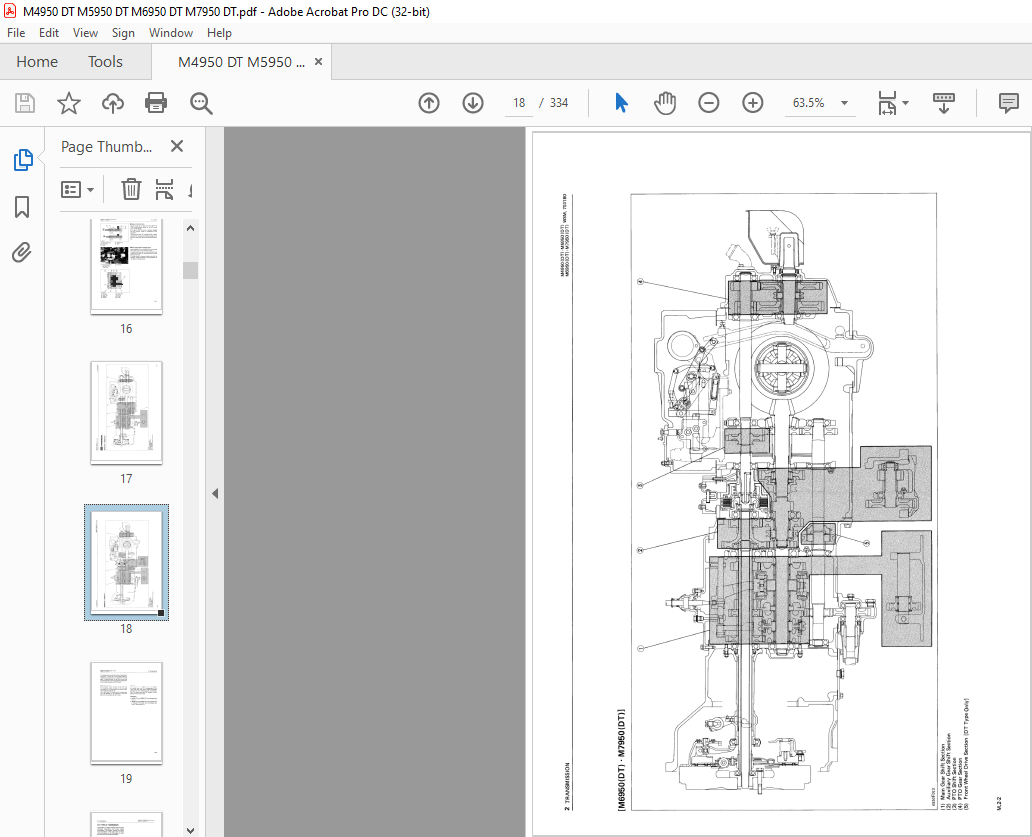Image resolution: width=1032 pixels, height=837 pixels.
Task: Open the File menu
Action: 16,33
